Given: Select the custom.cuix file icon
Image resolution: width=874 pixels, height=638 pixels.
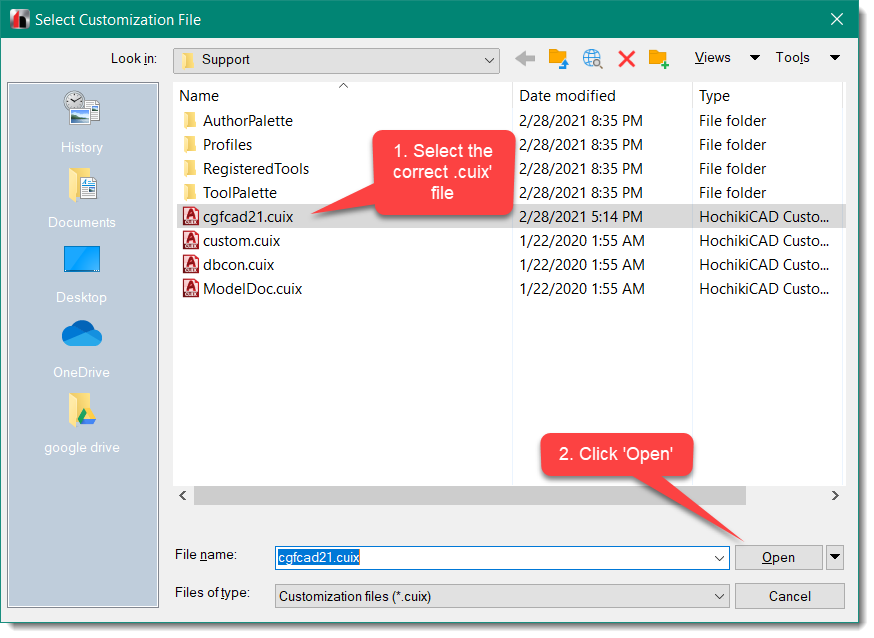Looking at the screenshot, I should point(191,240).
